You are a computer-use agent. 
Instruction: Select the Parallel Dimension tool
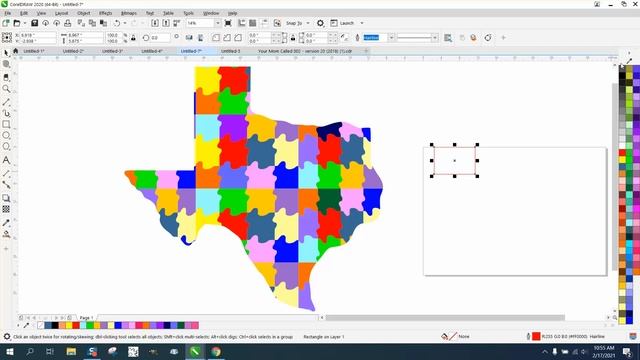(x=6, y=173)
